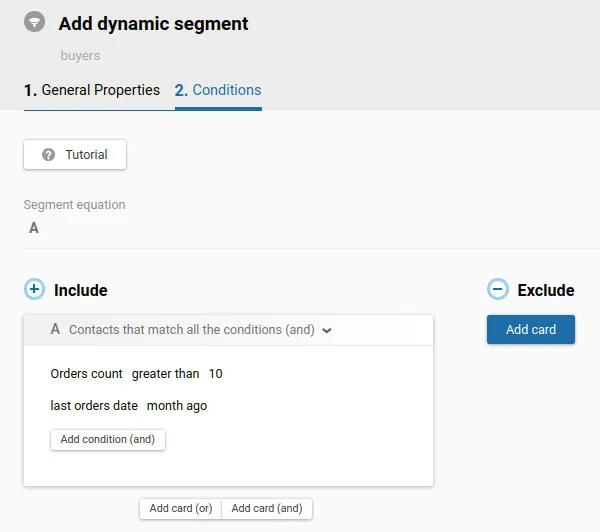Screen dimensions: 600x532
Task: Switch to the General Properties tab
Action: click(x=92, y=90)
